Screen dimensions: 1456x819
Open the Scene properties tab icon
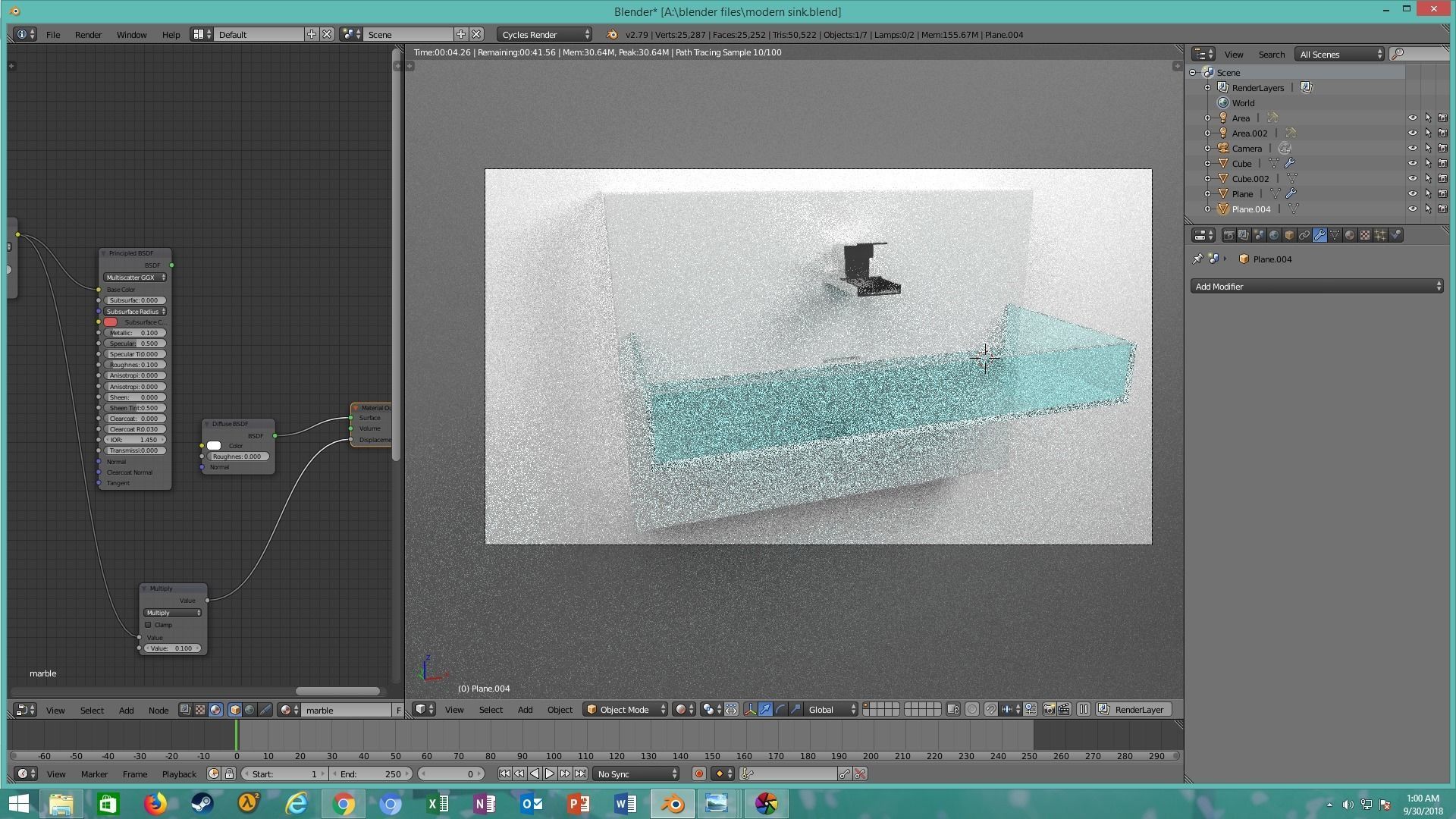click(1259, 235)
